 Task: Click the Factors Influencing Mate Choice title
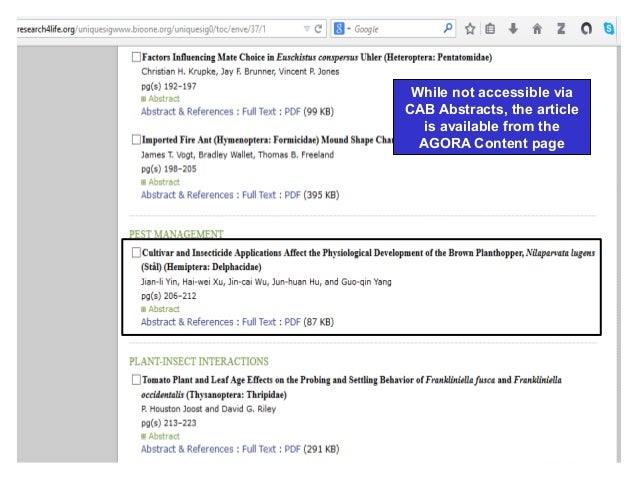317,57
